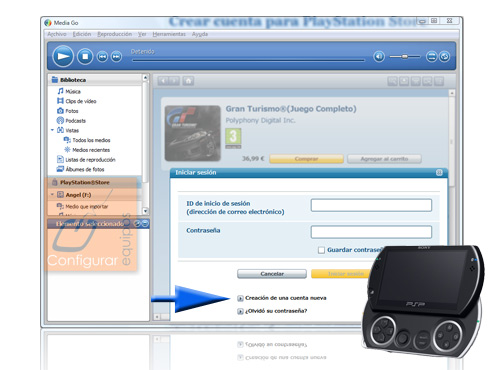Open the Reproducción menu
500x370 pixels.
pyautogui.click(x=114, y=34)
